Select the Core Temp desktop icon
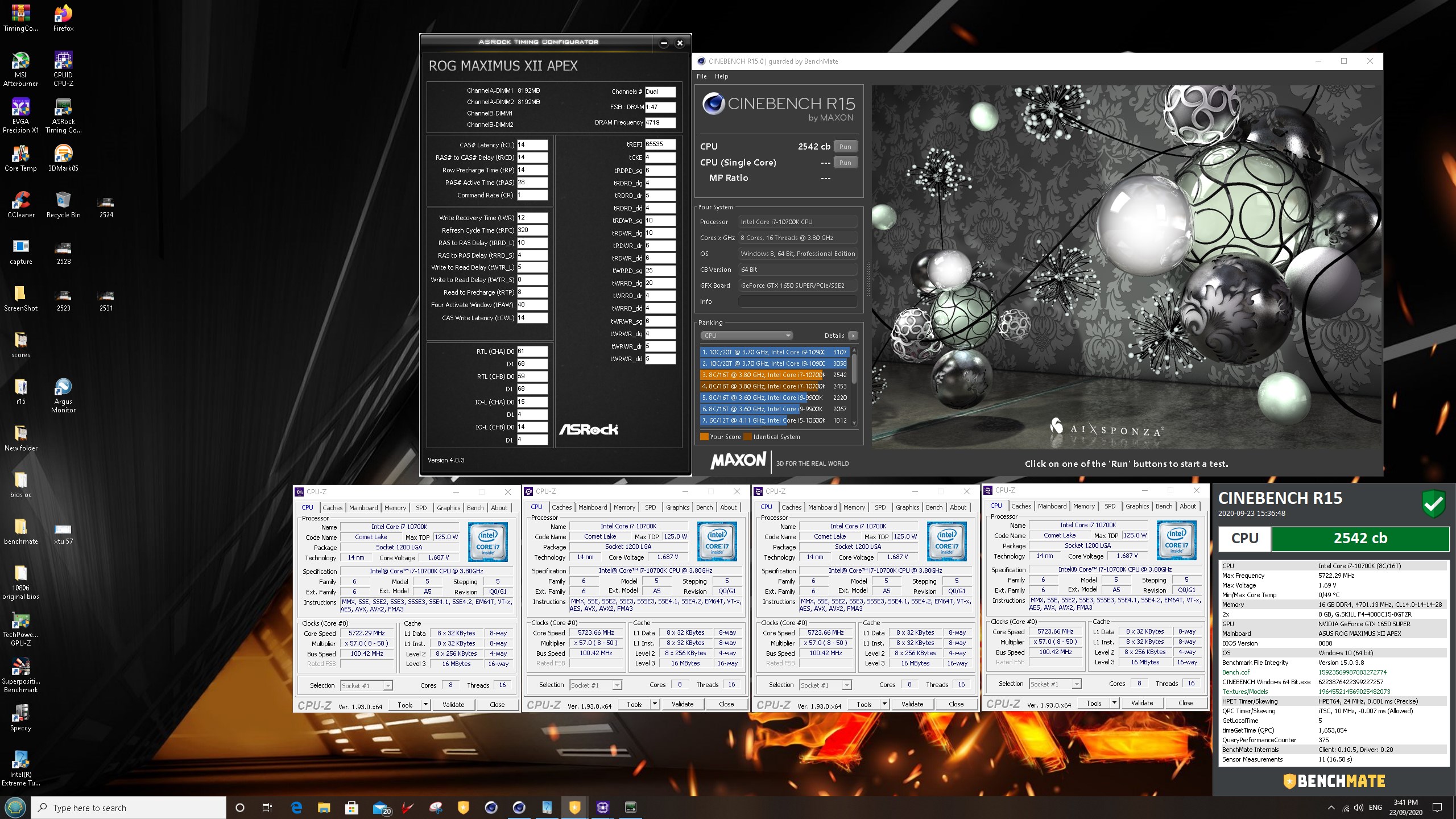 click(x=20, y=158)
